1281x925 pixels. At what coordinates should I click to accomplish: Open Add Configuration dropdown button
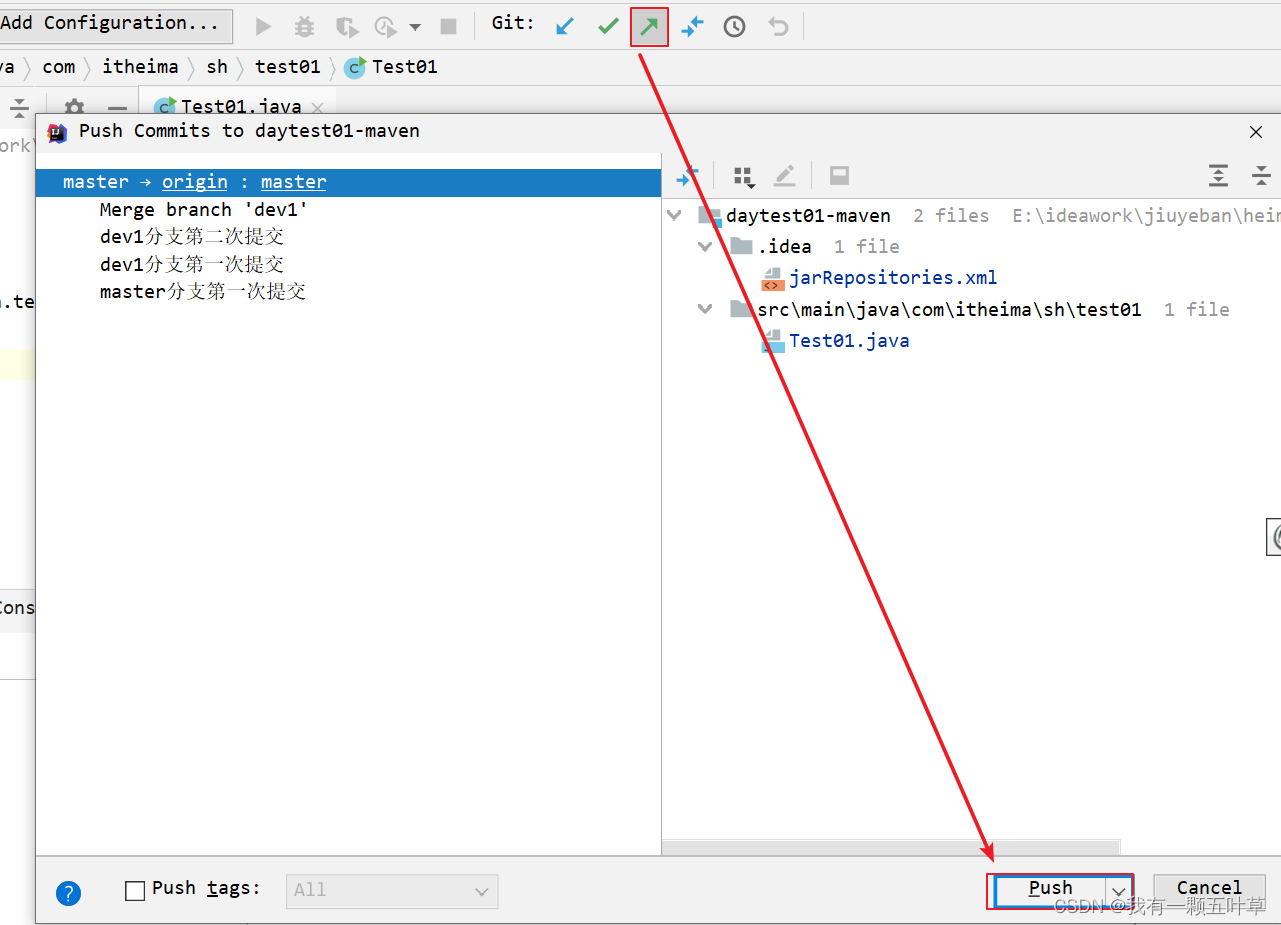point(115,24)
